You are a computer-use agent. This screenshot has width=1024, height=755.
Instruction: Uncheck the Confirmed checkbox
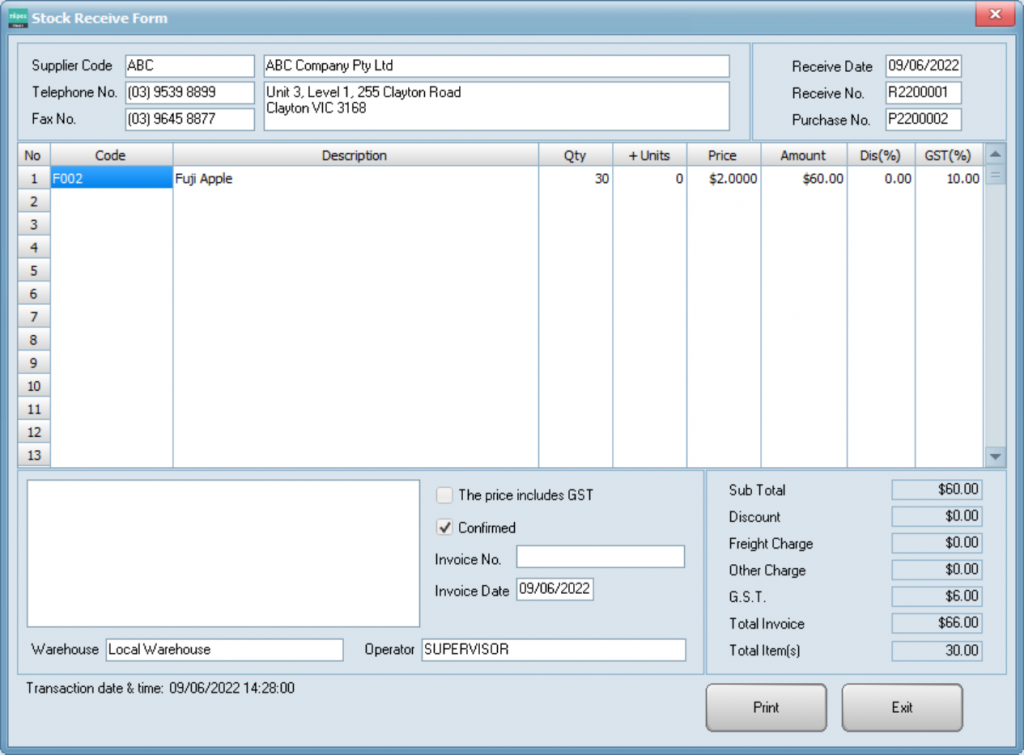click(444, 527)
